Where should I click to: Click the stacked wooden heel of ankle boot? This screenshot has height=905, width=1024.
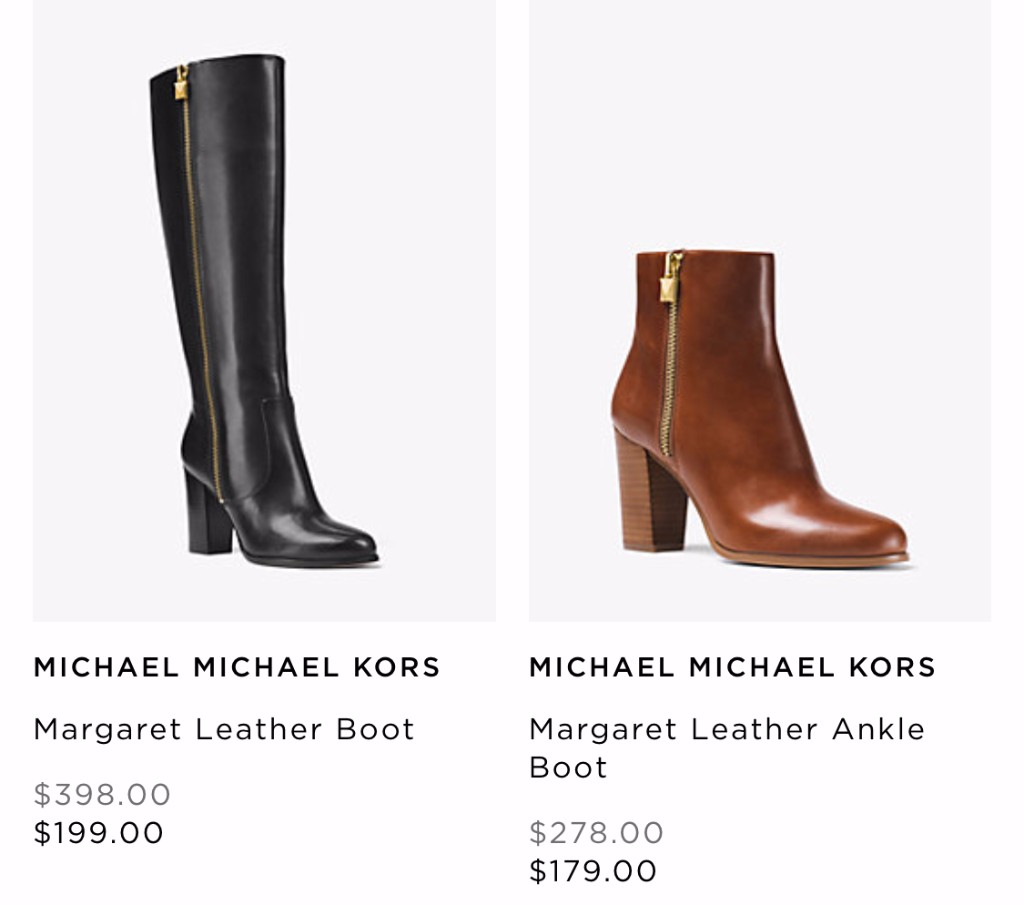point(650,490)
